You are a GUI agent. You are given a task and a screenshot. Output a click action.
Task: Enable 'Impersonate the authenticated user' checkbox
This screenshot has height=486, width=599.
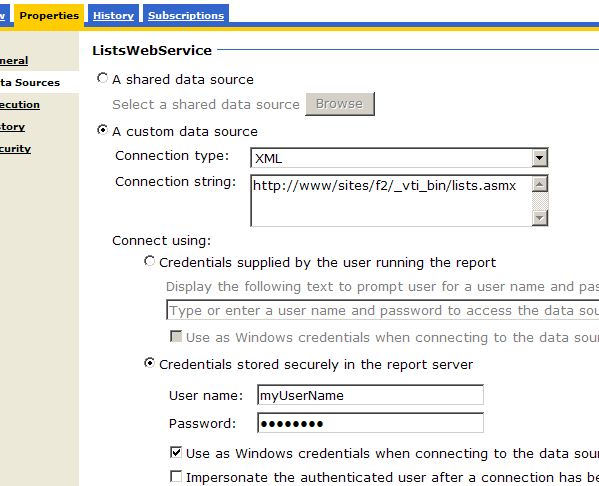coord(176,476)
